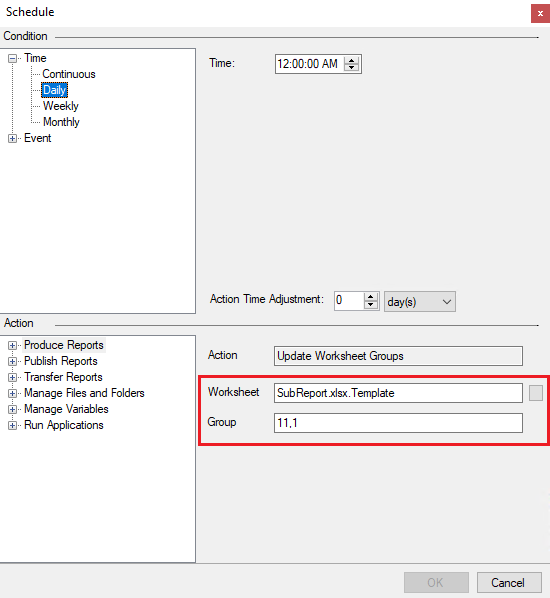
Task: Expand the Event tree node
Action: coord(13,138)
